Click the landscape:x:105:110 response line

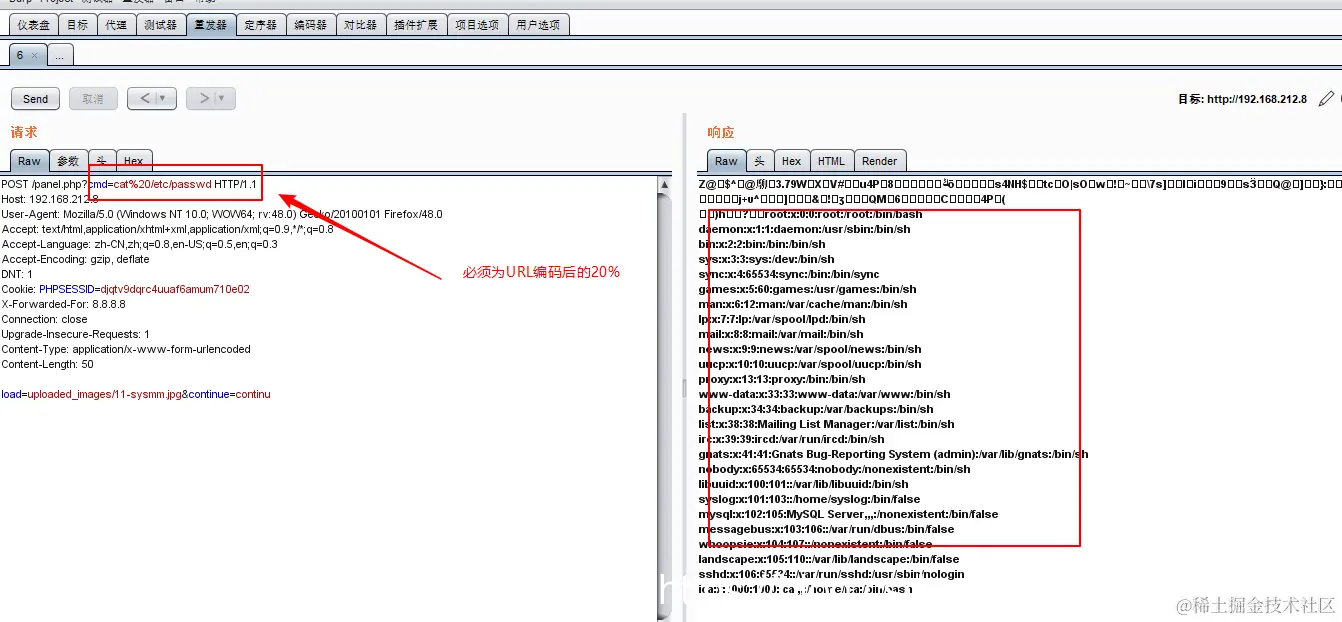pos(828,559)
